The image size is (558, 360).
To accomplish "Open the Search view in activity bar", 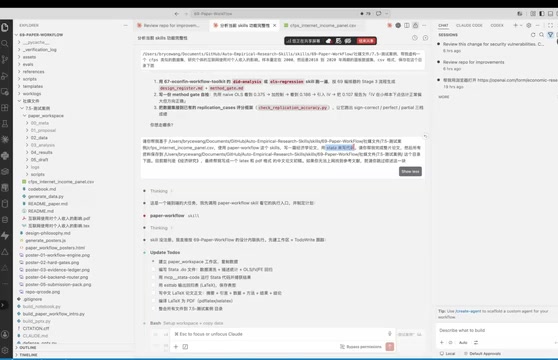I will (x=5, y=43).
